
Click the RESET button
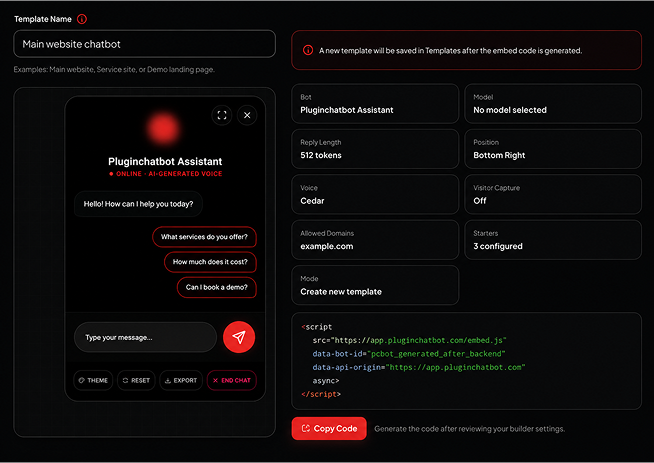coord(136,380)
